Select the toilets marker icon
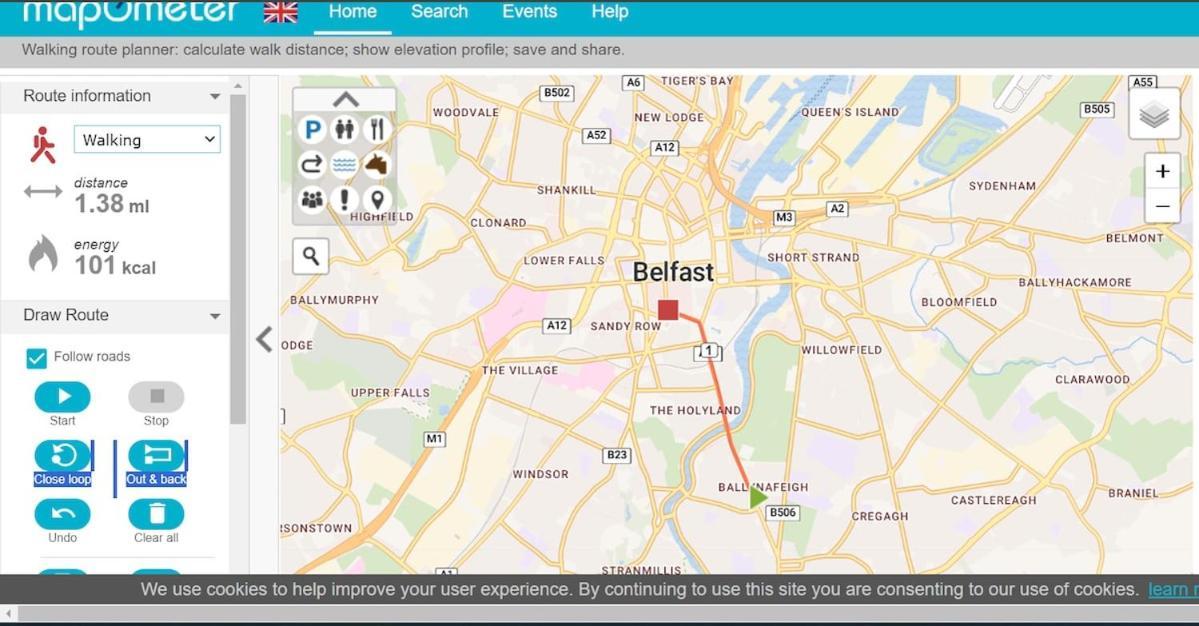The width and height of the screenshot is (1199, 626). [x=345, y=129]
